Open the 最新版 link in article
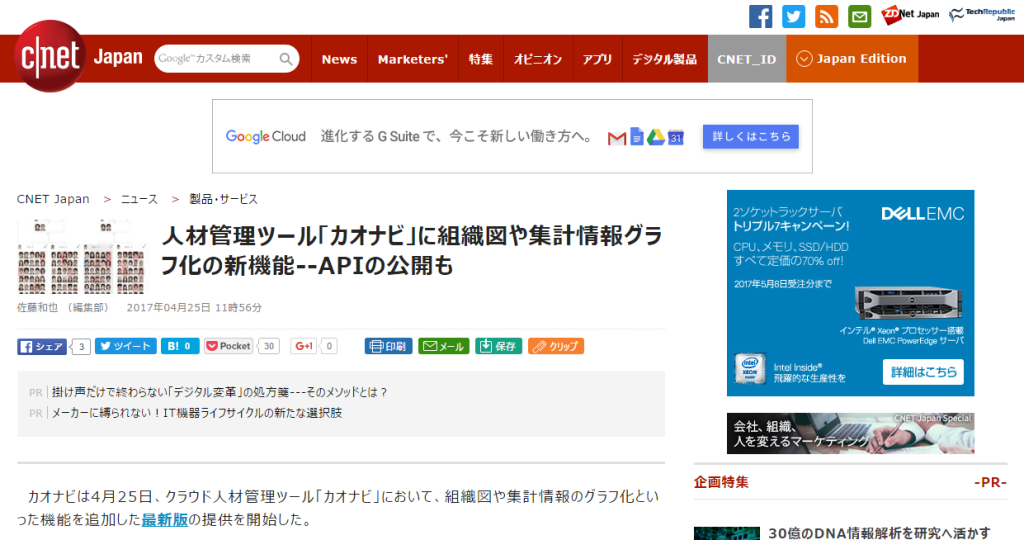 point(165,520)
